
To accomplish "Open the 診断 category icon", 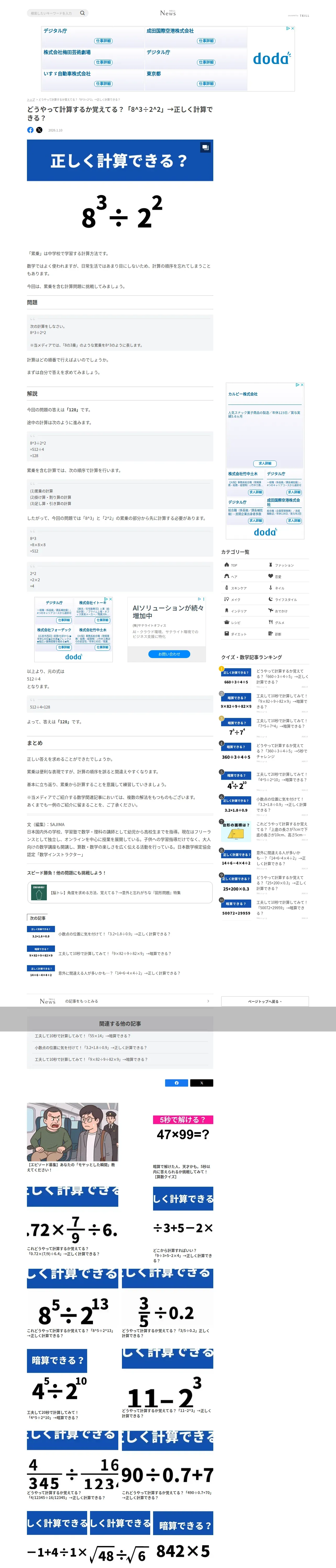I will tap(271, 634).
